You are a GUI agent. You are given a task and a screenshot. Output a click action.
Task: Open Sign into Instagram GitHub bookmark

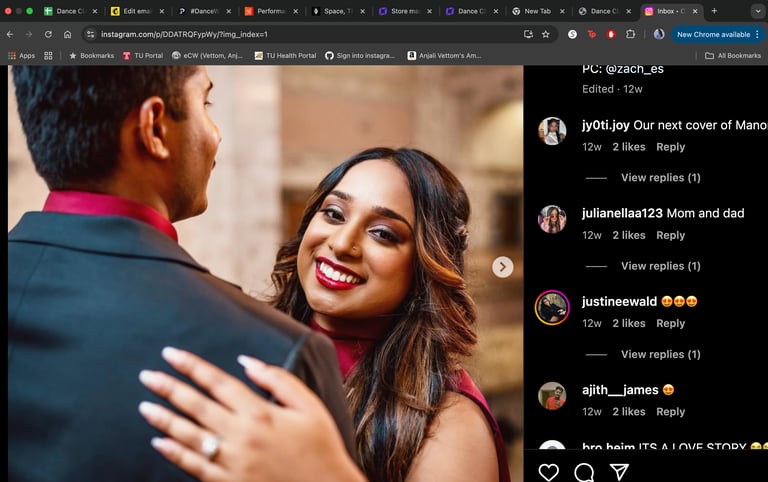point(360,56)
